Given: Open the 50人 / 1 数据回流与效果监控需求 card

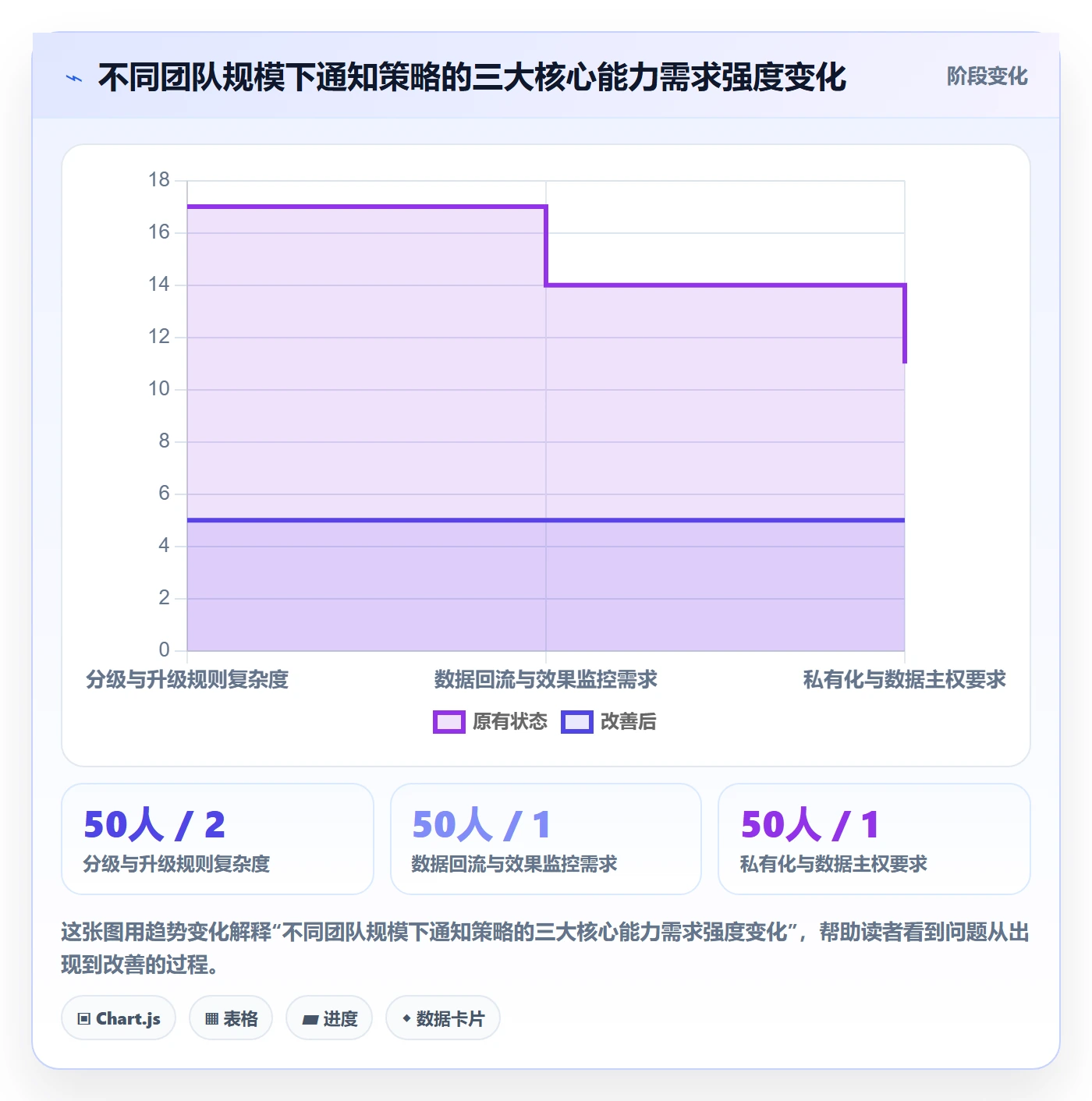Looking at the screenshot, I should pos(546,839).
